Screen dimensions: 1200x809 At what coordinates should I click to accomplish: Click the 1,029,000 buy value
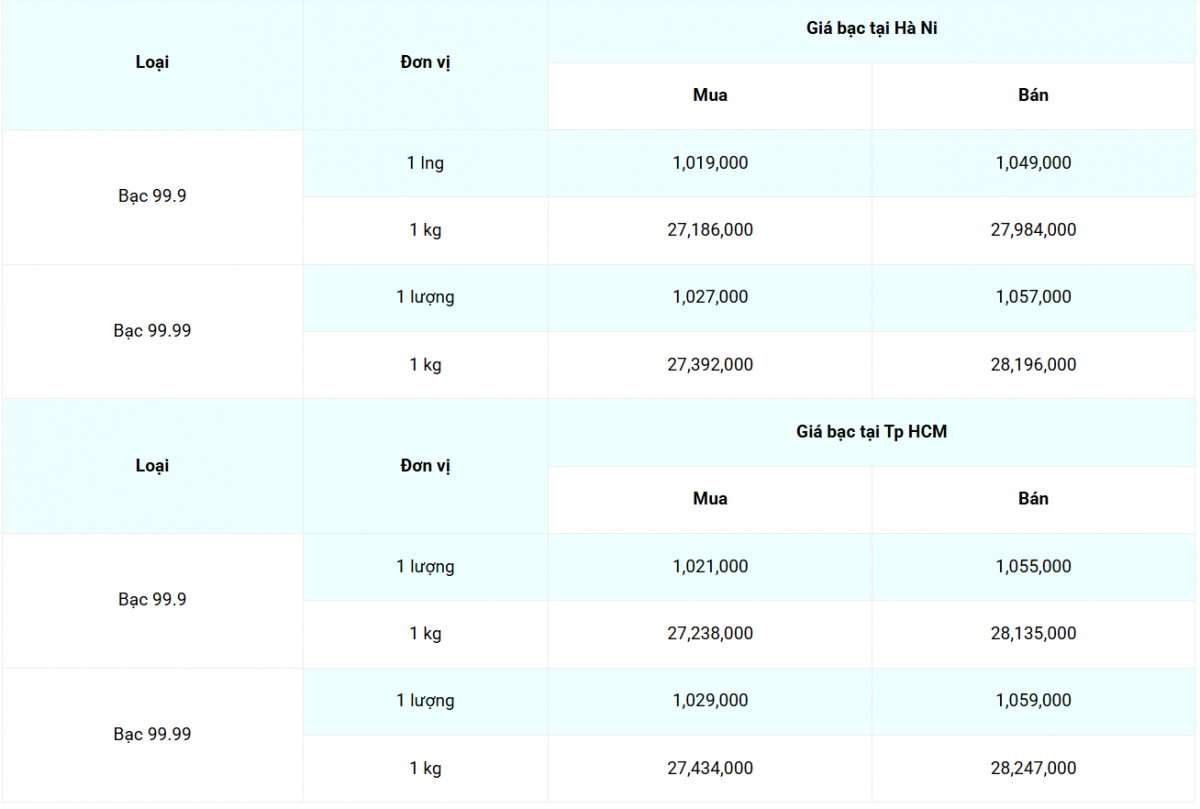click(x=710, y=701)
